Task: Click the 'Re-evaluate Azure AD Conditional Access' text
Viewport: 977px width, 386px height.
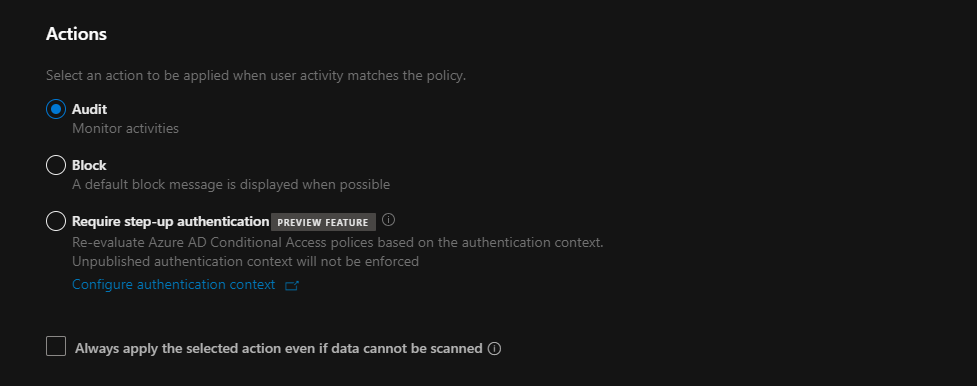Action: pyautogui.click(x=338, y=243)
